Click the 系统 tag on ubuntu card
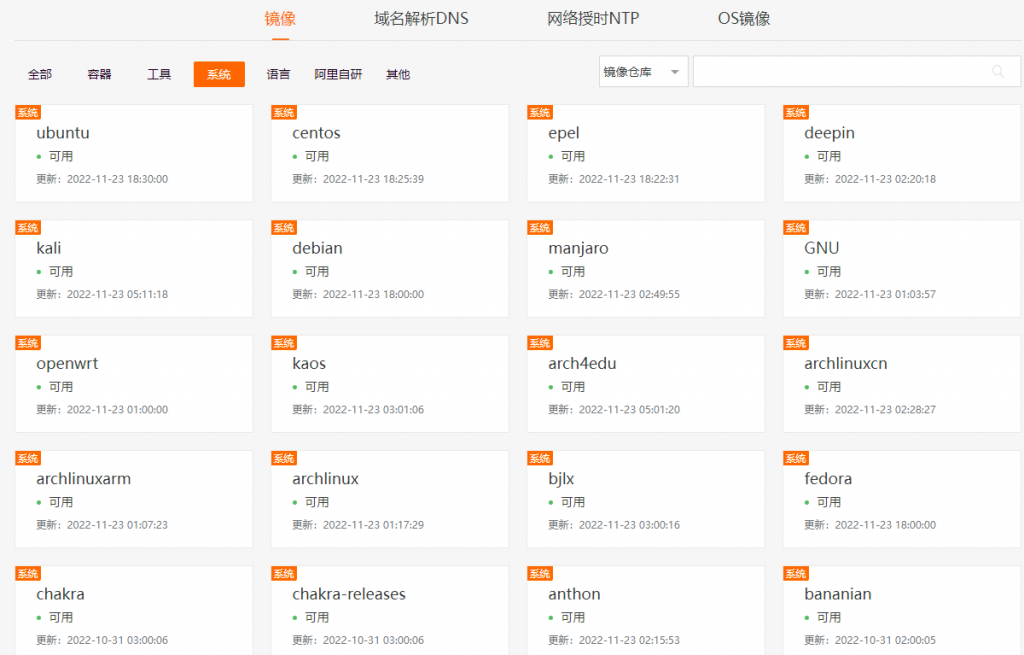 28,112
